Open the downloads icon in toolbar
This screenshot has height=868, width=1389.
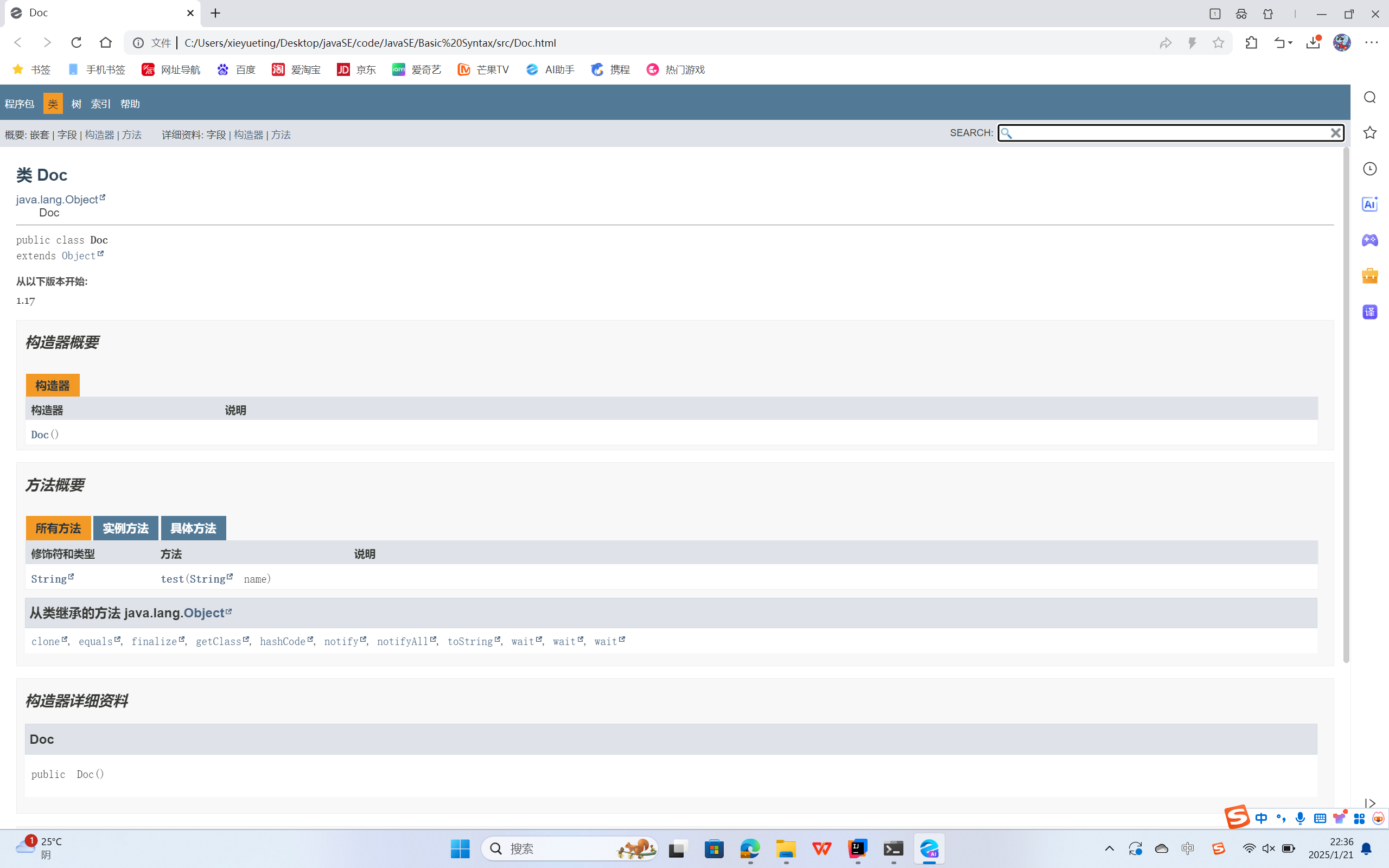pyautogui.click(x=1313, y=42)
